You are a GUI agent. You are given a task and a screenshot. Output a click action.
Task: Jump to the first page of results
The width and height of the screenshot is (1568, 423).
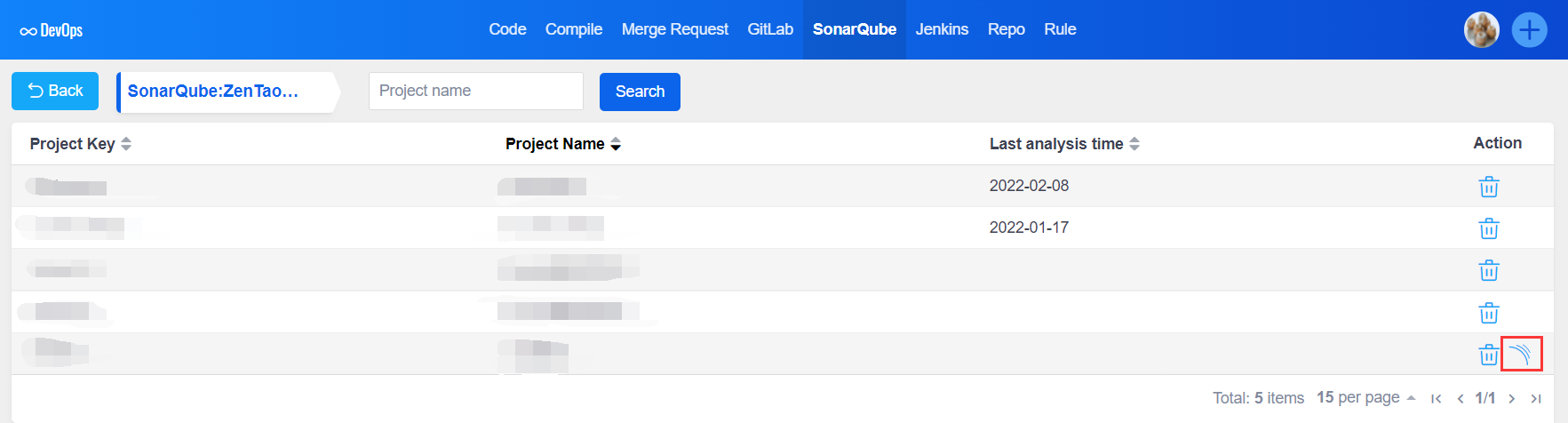click(x=1436, y=398)
